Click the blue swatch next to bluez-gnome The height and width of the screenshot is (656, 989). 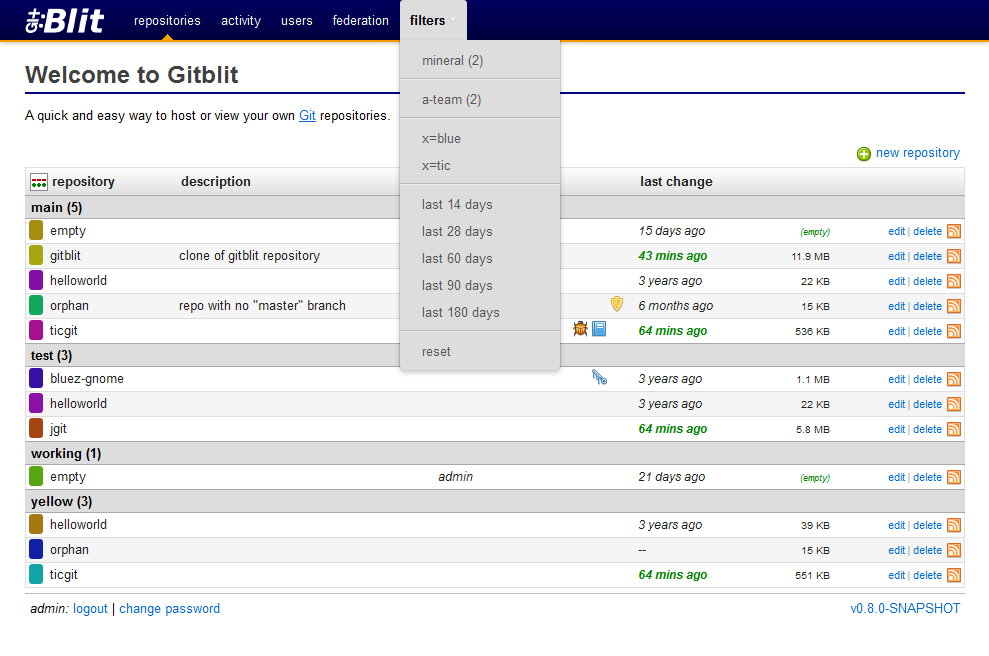pyautogui.click(x=36, y=378)
